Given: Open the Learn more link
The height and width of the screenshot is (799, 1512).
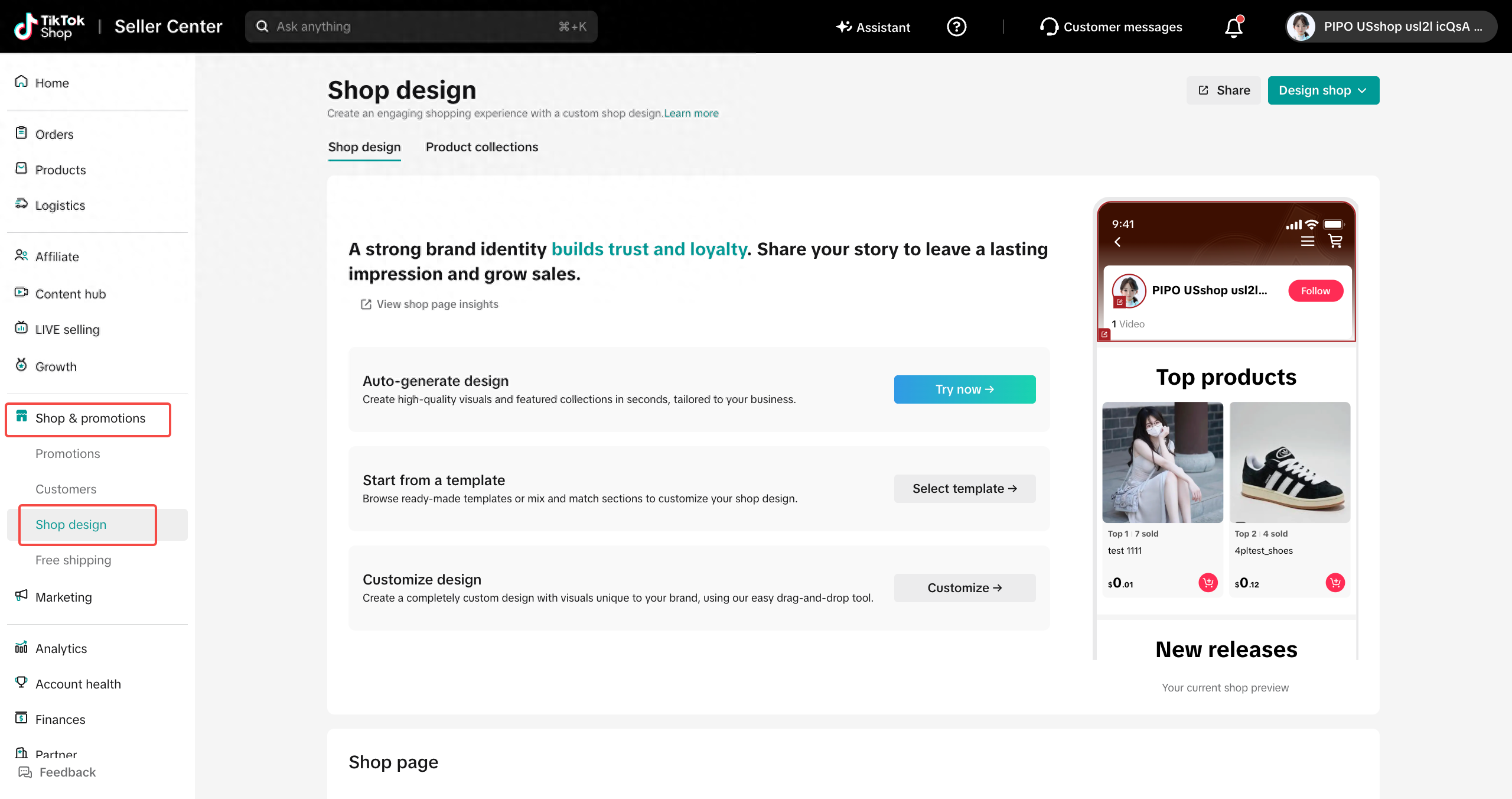Looking at the screenshot, I should [691, 113].
